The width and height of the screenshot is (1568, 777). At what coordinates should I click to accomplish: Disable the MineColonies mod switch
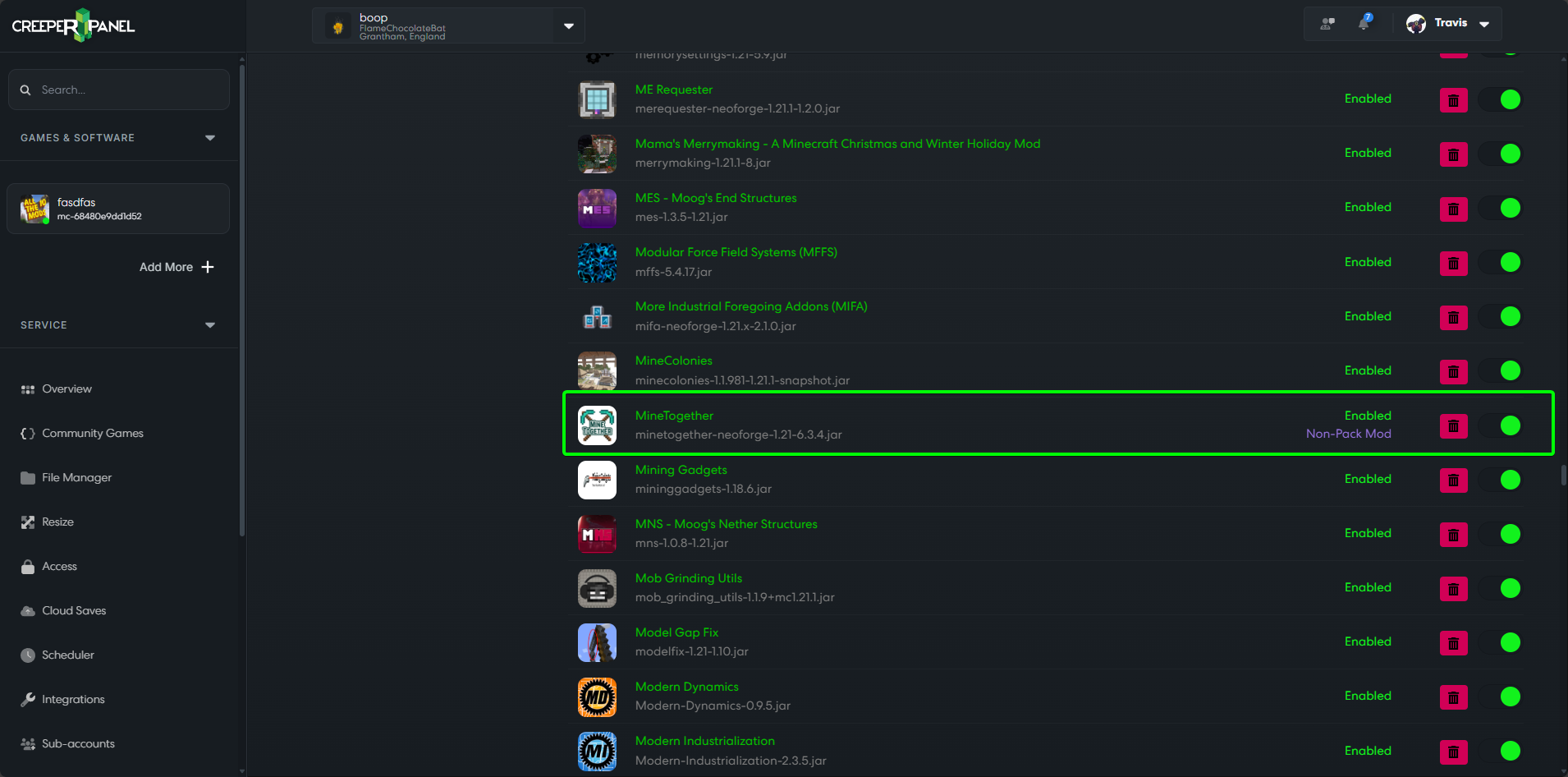pos(1500,370)
